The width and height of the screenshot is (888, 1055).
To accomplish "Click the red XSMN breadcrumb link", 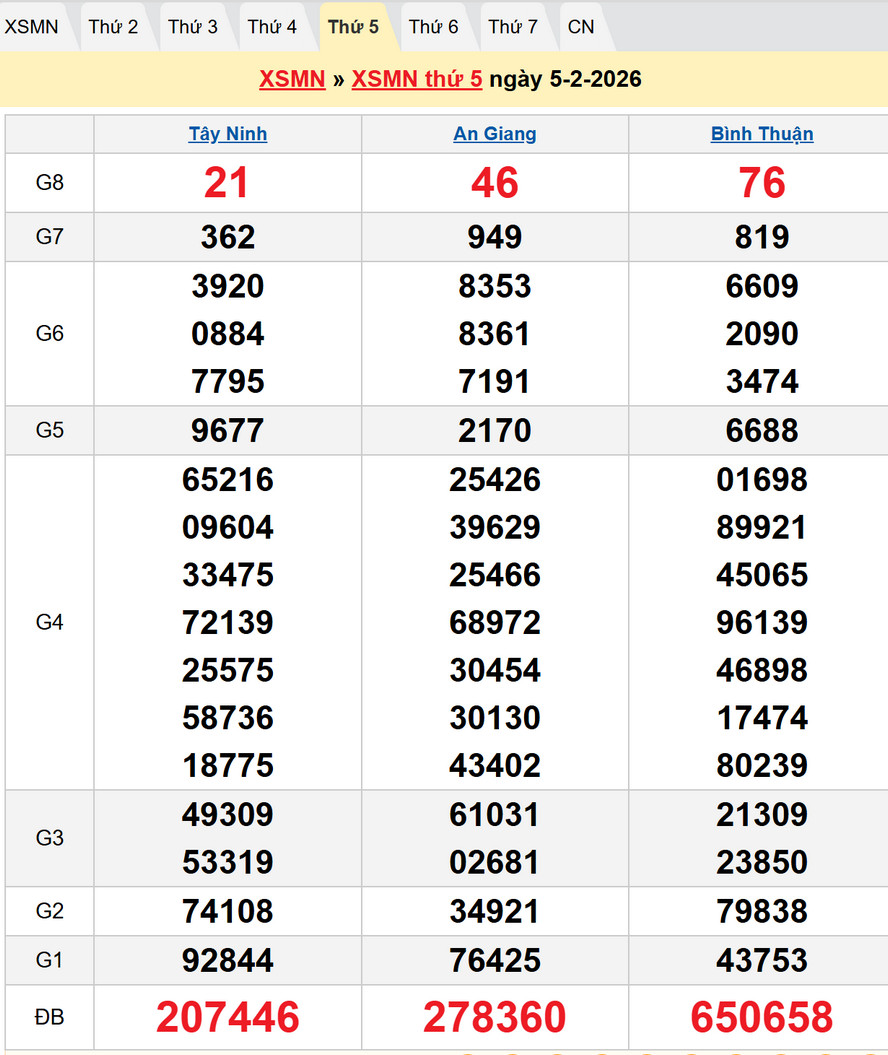I will 292,79.
